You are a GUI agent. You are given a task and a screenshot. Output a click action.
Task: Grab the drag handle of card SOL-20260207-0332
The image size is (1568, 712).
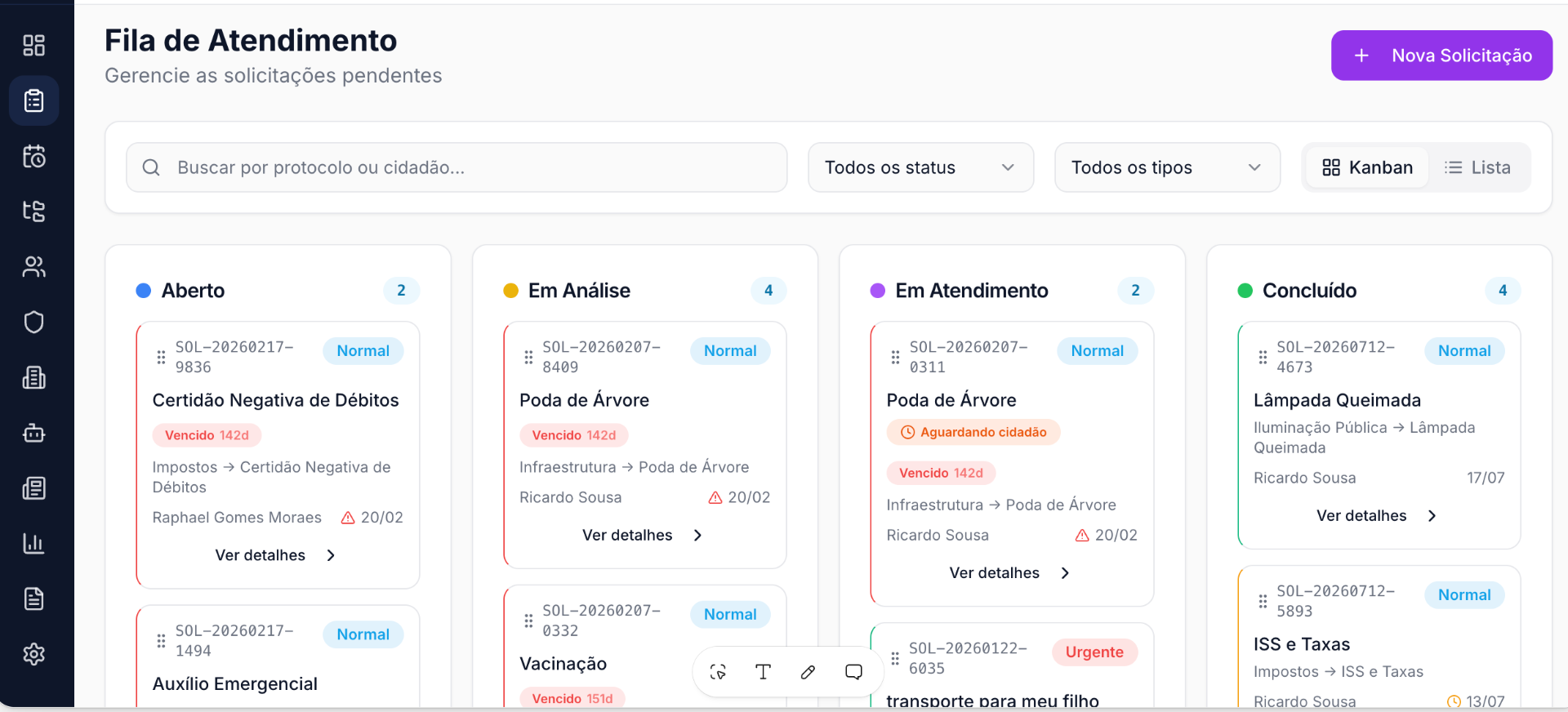pyautogui.click(x=528, y=621)
